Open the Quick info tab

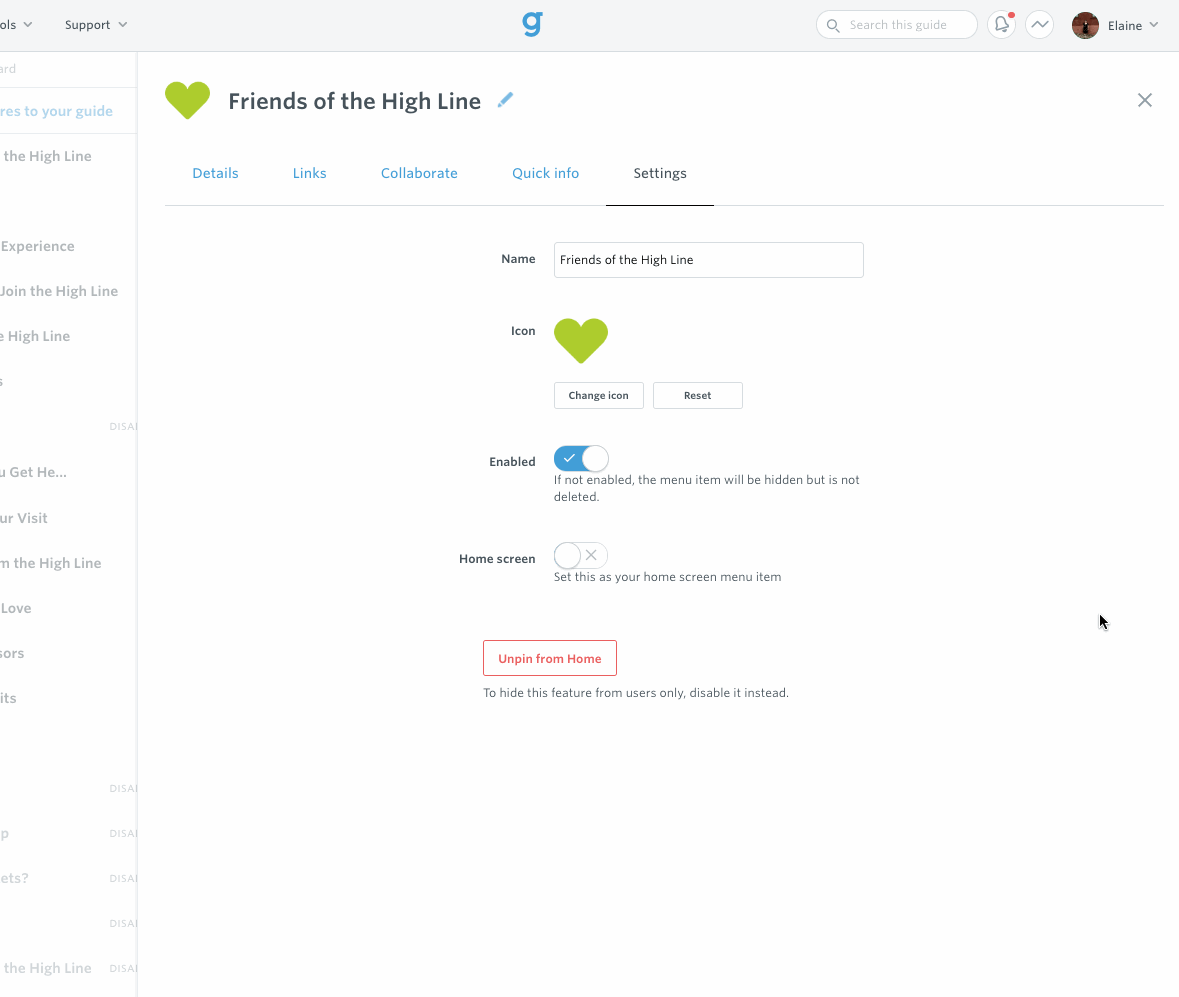coord(545,173)
